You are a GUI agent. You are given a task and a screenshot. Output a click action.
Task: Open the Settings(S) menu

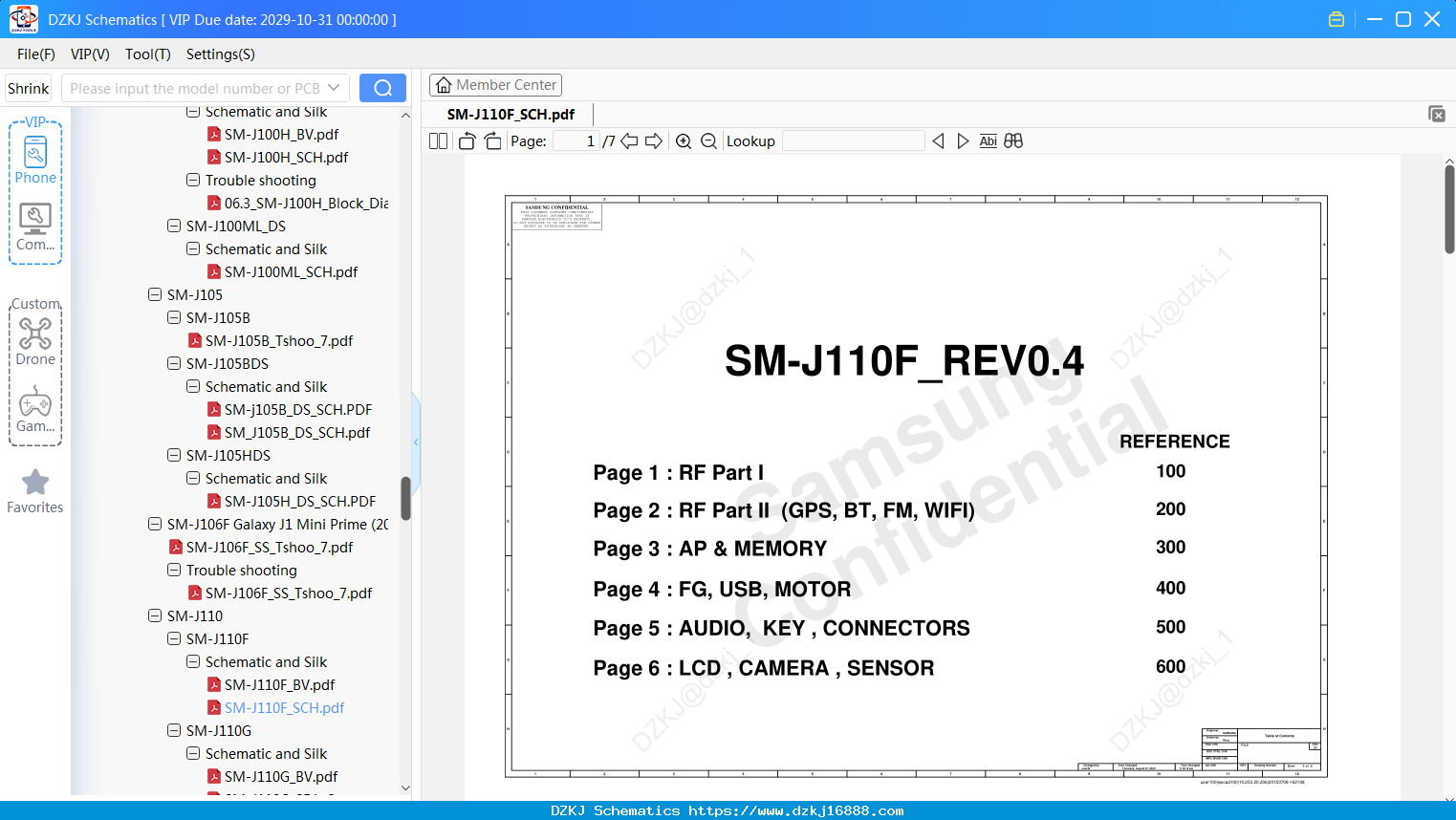(x=221, y=54)
